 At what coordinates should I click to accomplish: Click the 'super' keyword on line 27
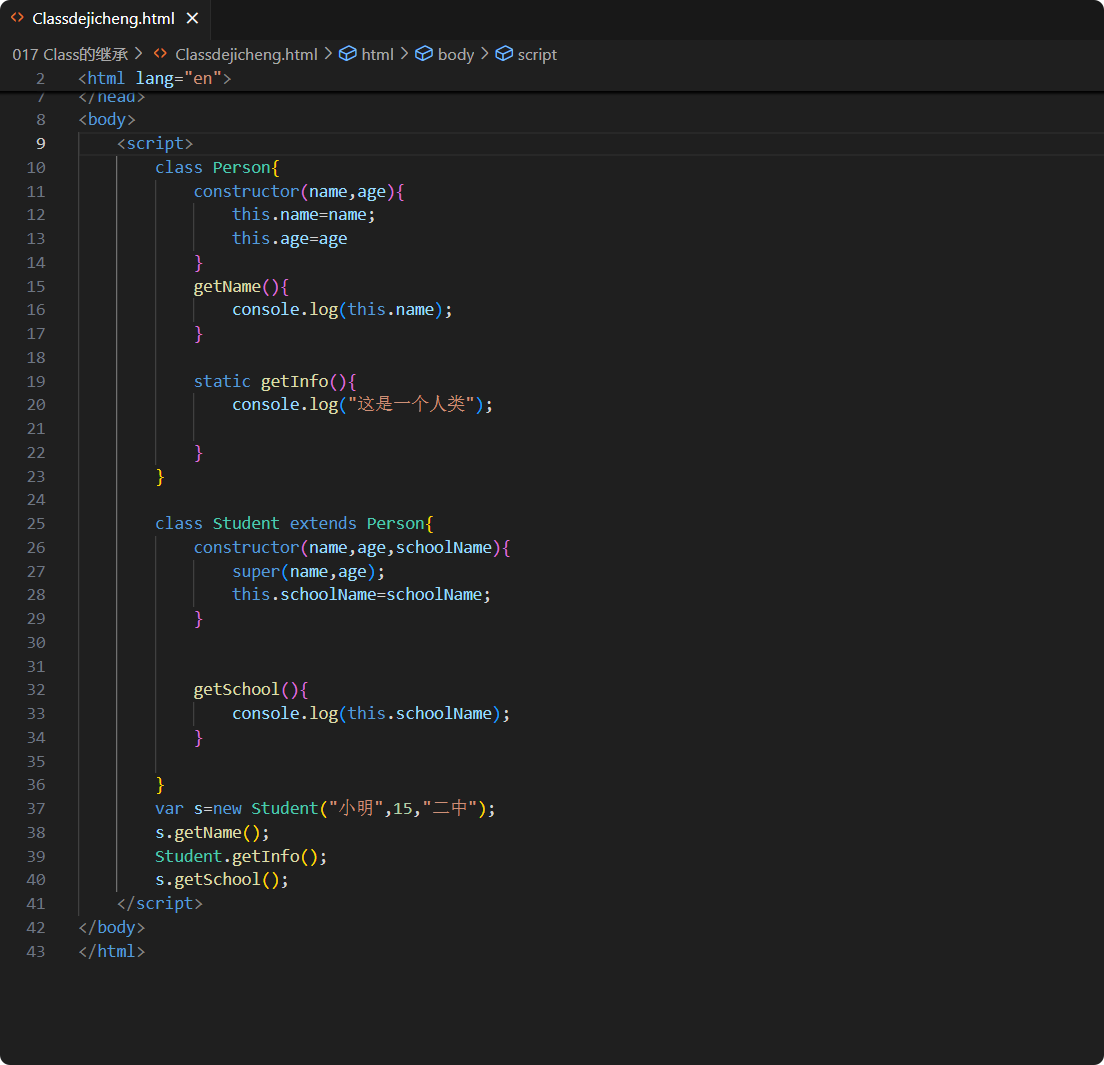256,571
